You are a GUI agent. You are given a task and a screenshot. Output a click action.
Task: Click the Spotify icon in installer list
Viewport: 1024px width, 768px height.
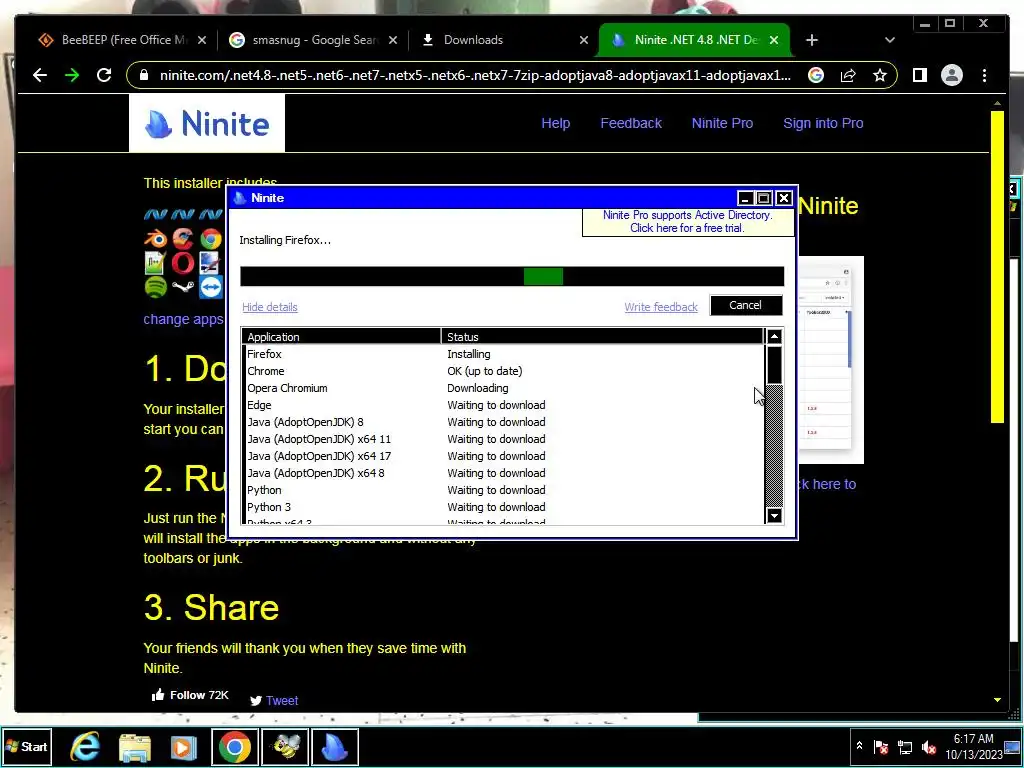point(155,287)
